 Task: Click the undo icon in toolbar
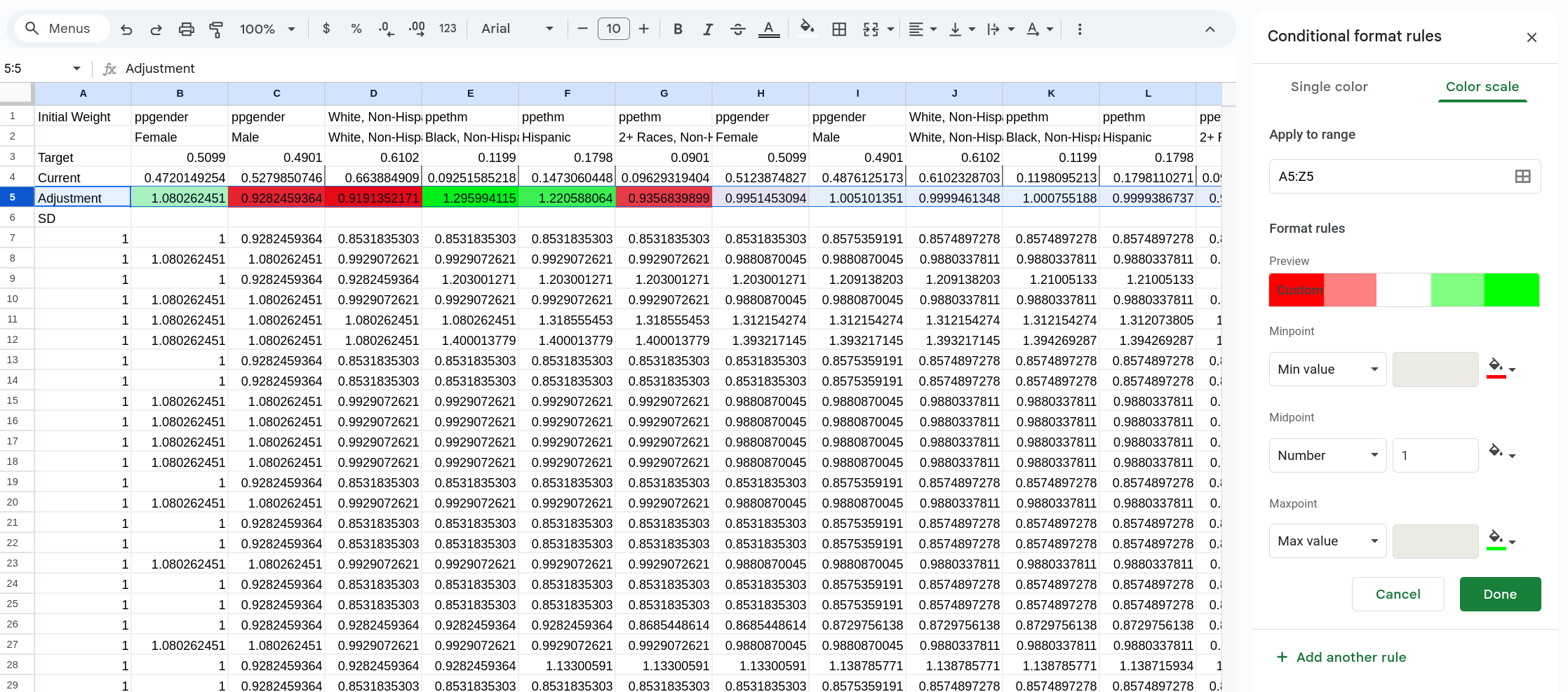click(126, 29)
